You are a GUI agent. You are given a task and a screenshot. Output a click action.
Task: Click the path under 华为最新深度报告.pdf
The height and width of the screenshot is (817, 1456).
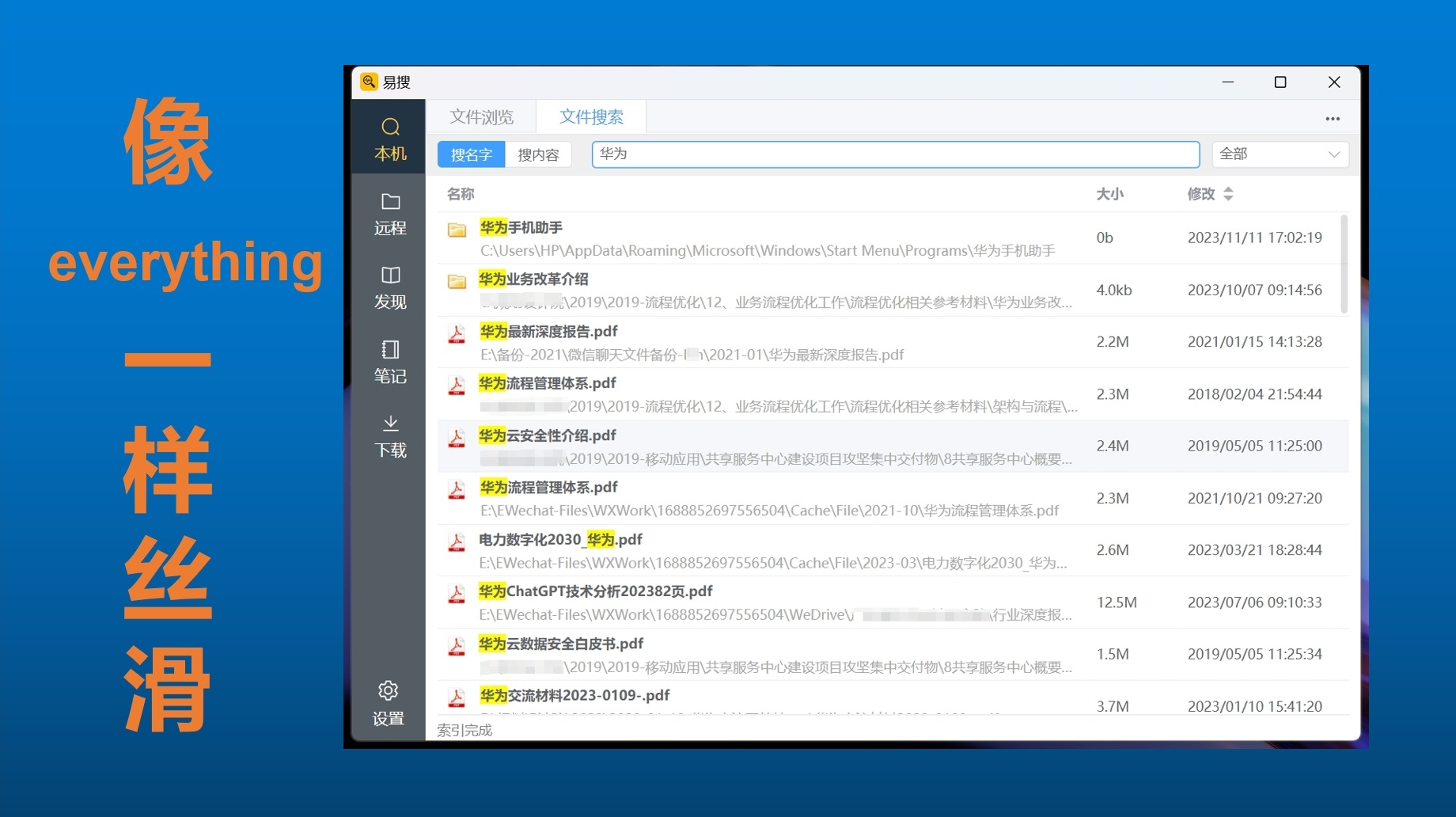692,355
